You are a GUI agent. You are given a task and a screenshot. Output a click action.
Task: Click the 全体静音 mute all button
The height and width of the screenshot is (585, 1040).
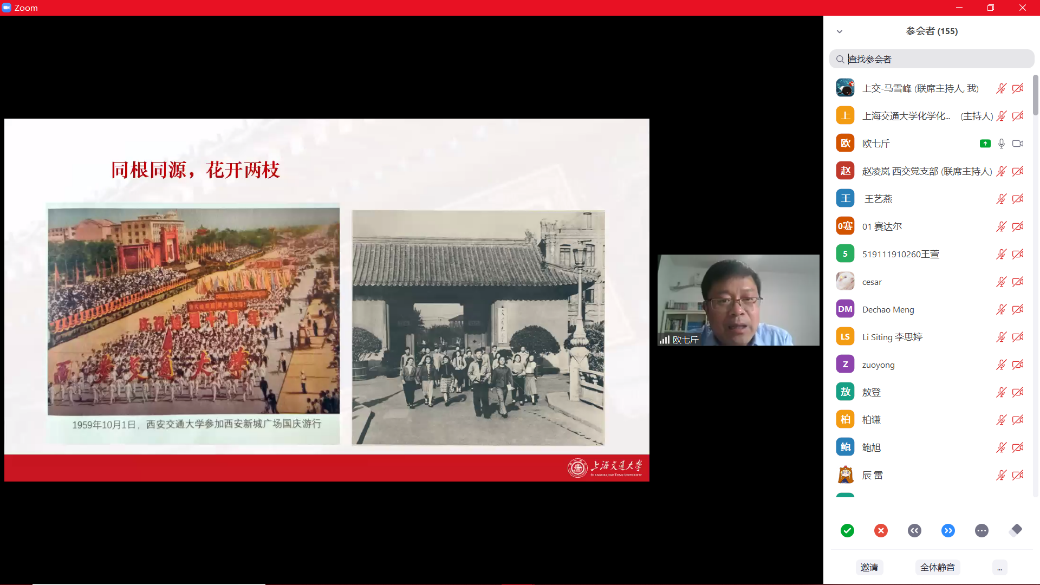click(937, 567)
